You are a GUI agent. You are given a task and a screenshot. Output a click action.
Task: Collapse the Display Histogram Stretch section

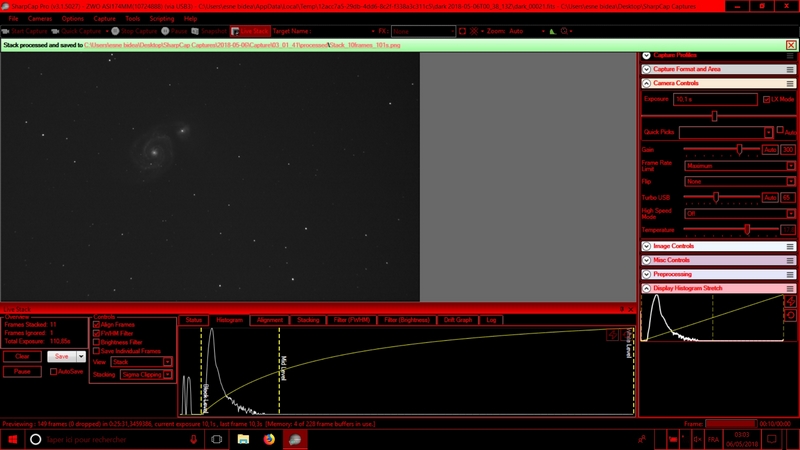(x=646, y=288)
